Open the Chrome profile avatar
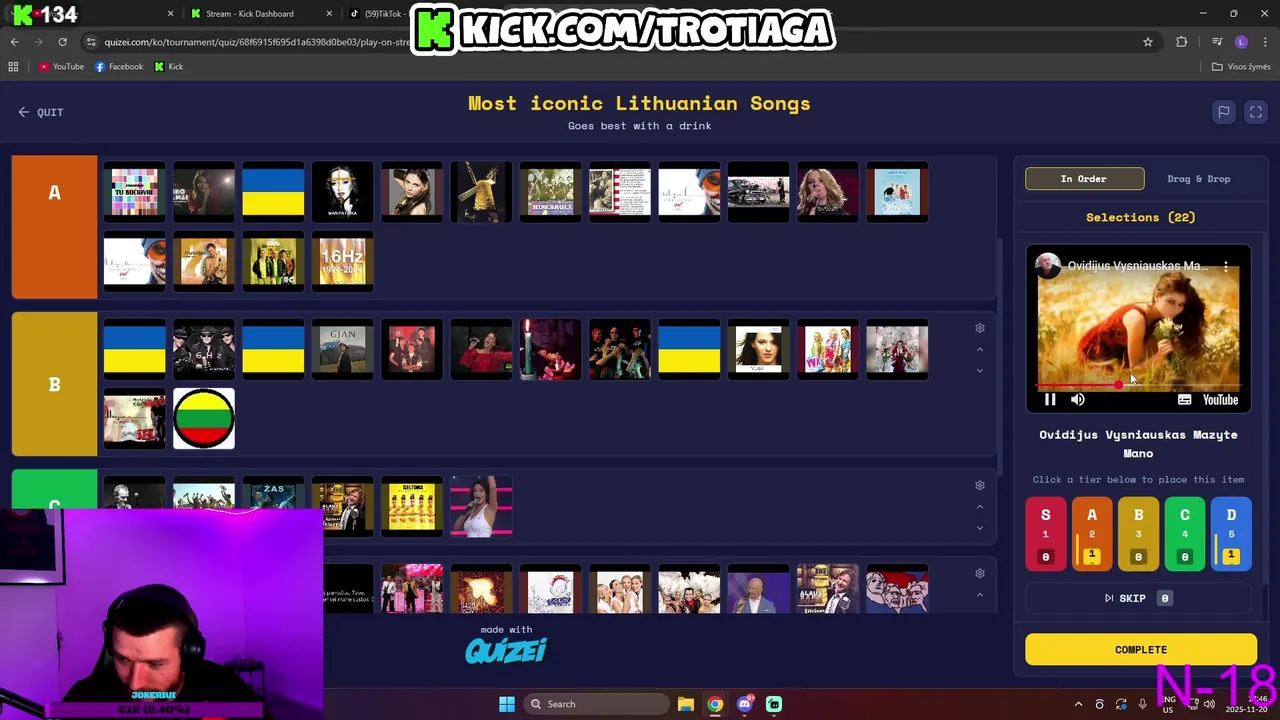Image resolution: width=1280 pixels, height=720 pixels. tap(1241, 42)
